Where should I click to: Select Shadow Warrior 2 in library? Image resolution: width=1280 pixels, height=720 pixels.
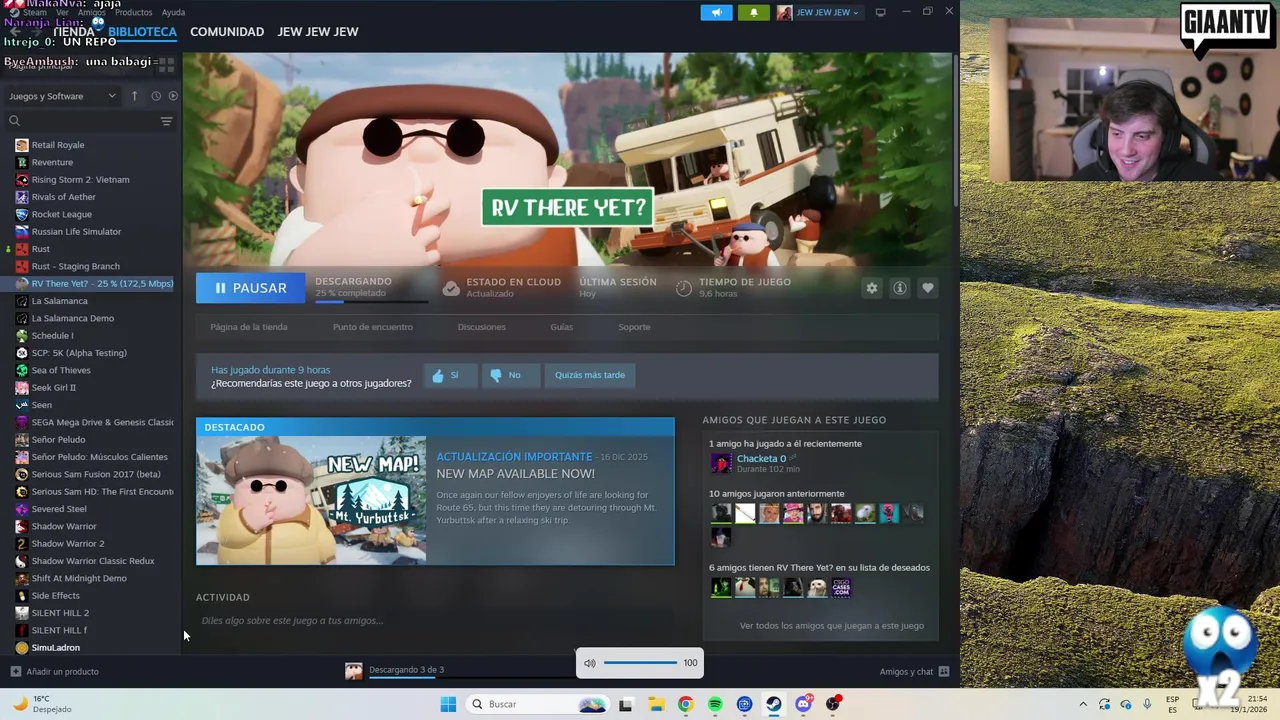67,544
